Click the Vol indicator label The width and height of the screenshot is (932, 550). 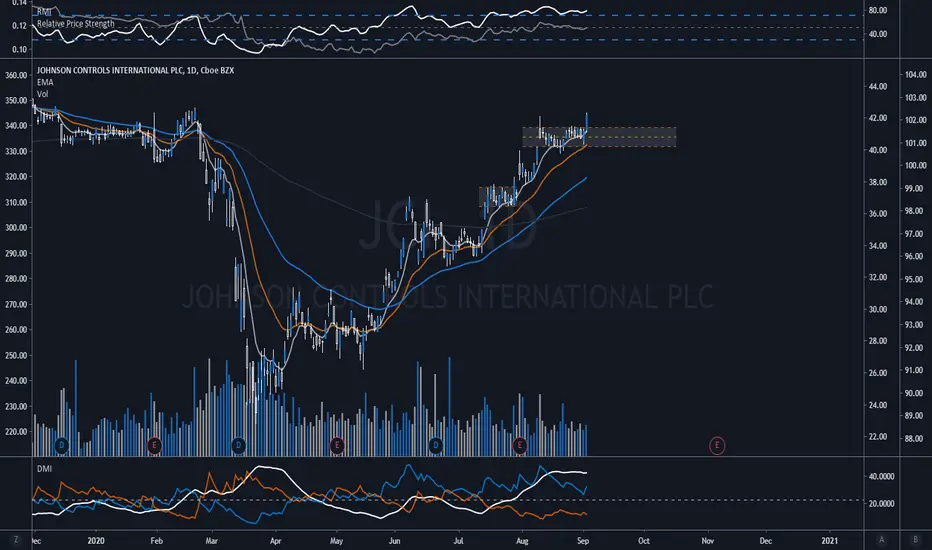[x=43, y=94]
